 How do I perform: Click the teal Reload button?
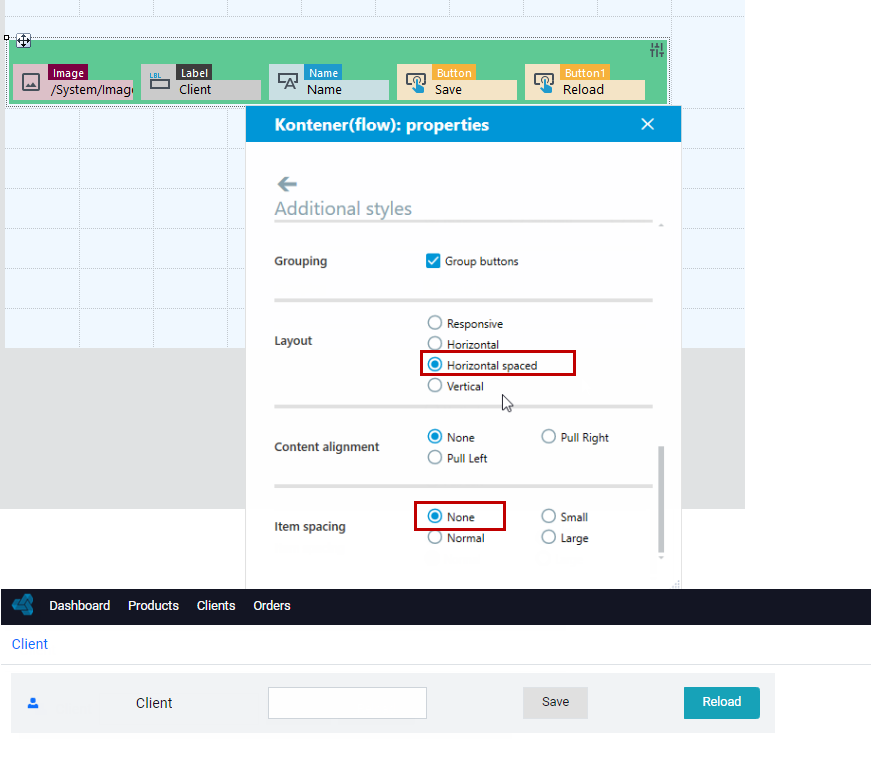(x=722, y=703)
